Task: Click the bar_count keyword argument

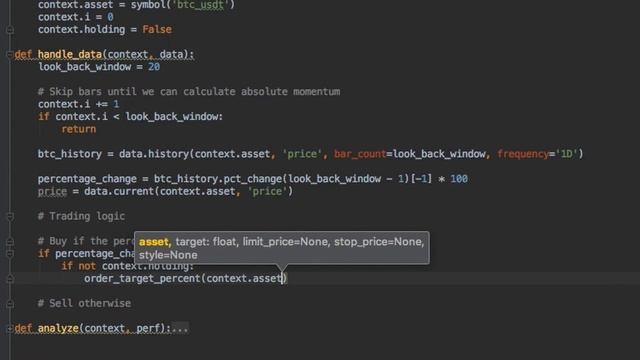Action: click(360, 154)
